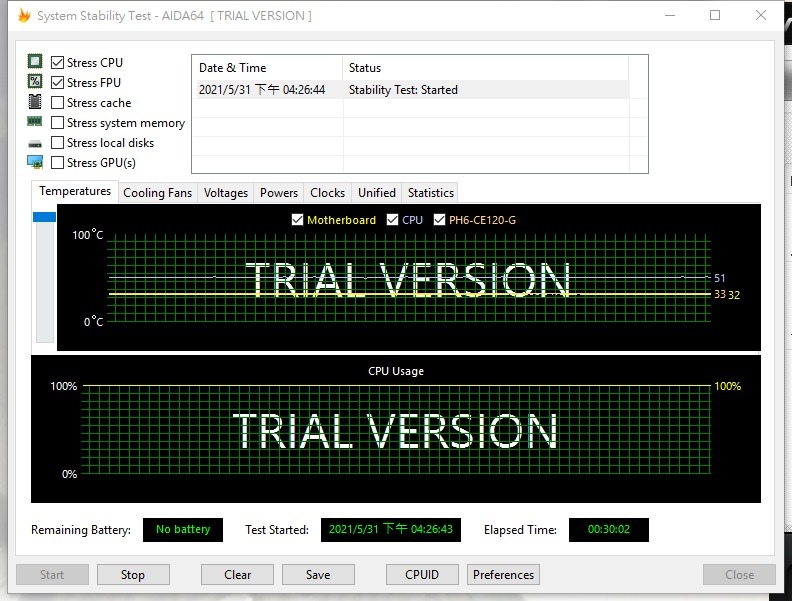The height and width of the screenshot is (601, 792).
Task: Click the disk drive icon beside Stress local disks
Action: (x=35, y=144)
